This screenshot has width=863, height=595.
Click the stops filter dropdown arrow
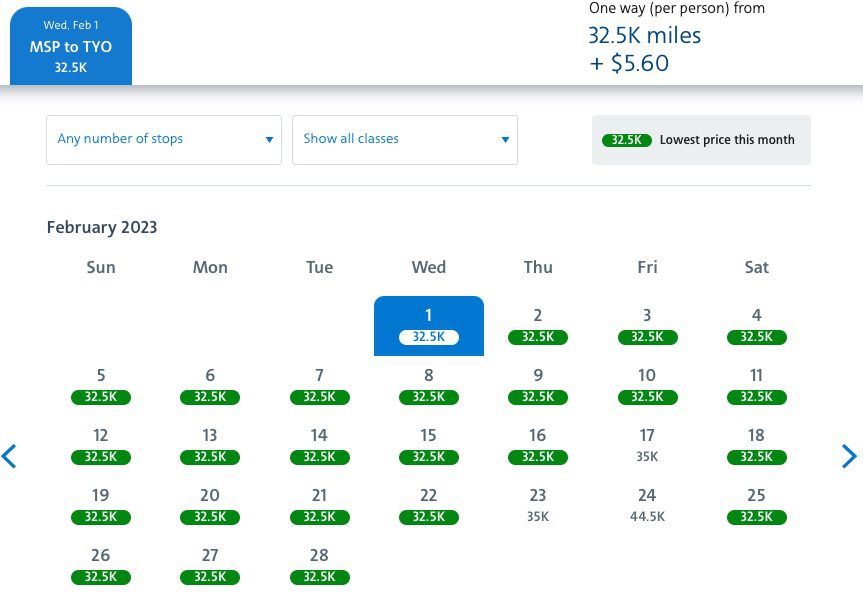(269, 139)
